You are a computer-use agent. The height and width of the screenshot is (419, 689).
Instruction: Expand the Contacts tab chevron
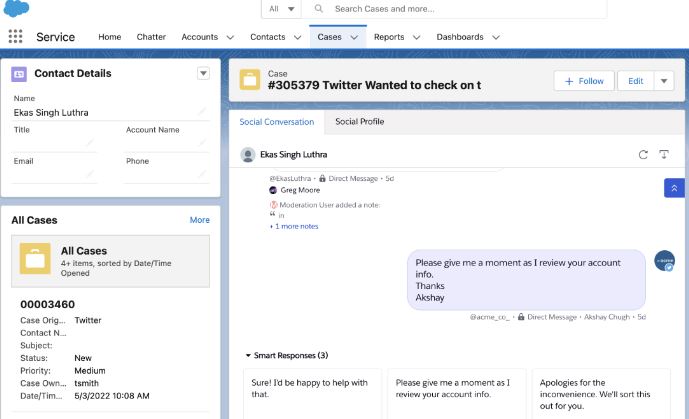pyautogui.click(x=297, y=37)
